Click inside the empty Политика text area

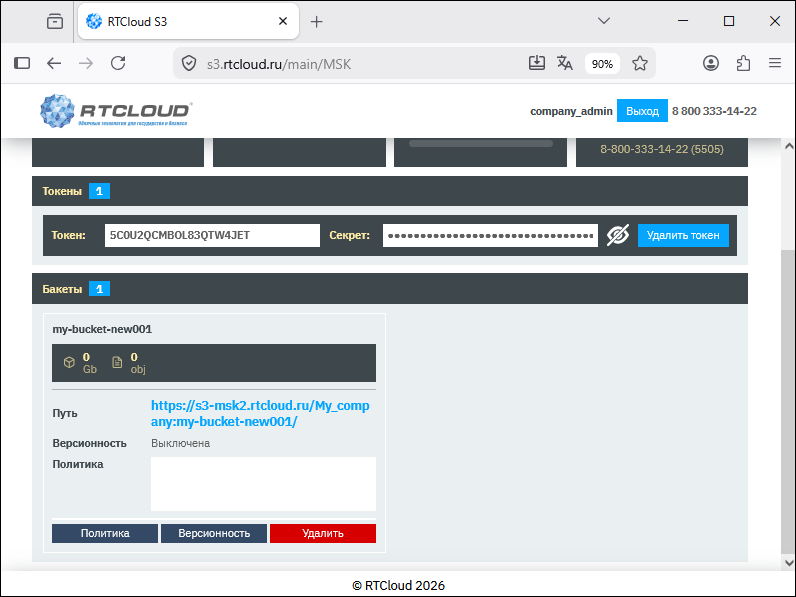point(263,484)
